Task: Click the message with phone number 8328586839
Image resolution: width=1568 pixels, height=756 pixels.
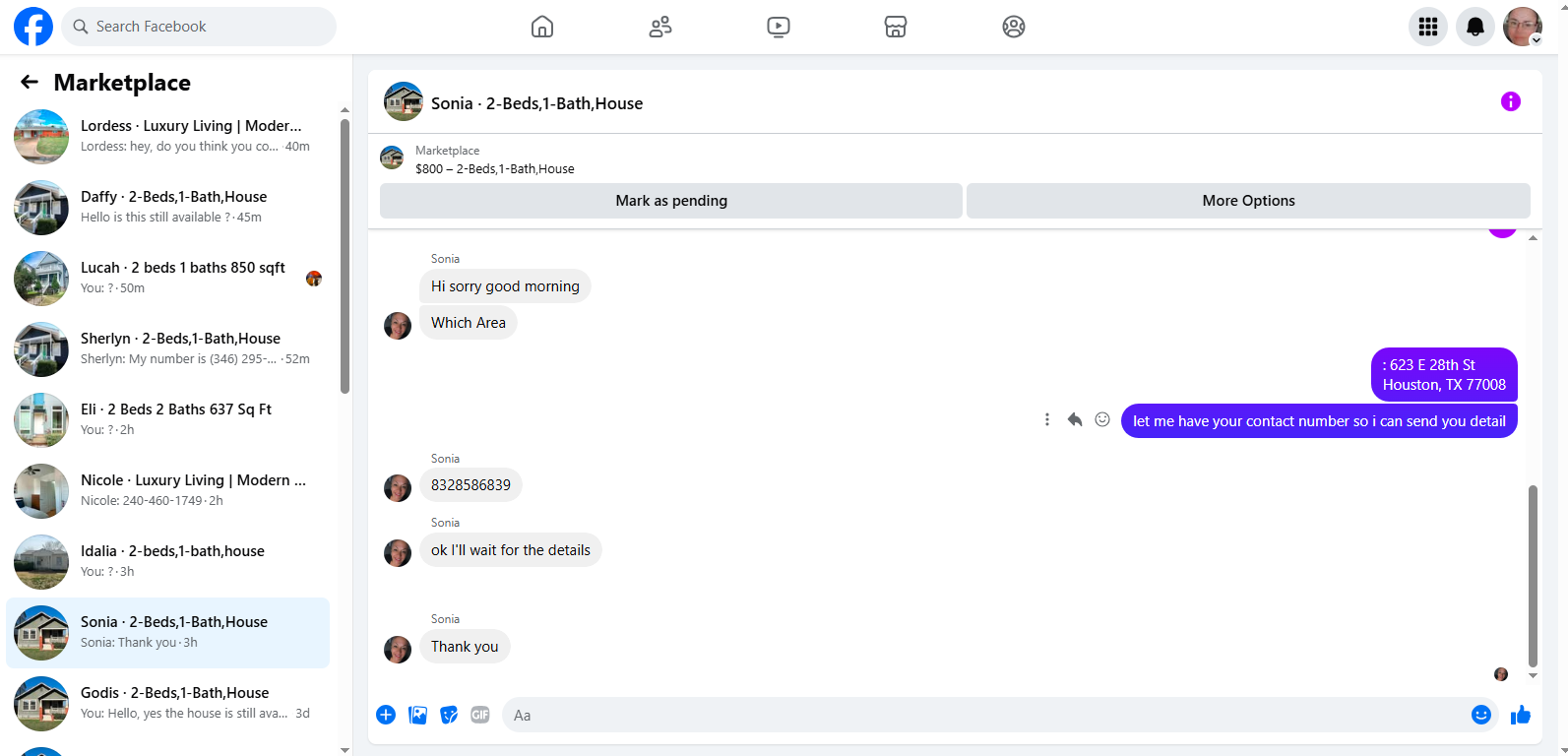Action: [x=470, y=485]
